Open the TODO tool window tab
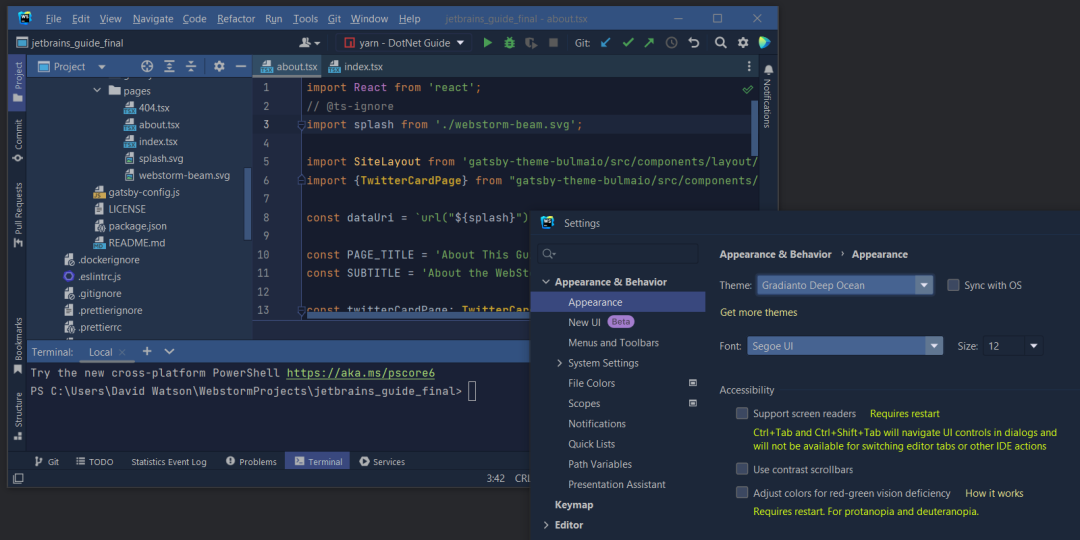Screen dimensions: 1080x540 tap(94, 461)
